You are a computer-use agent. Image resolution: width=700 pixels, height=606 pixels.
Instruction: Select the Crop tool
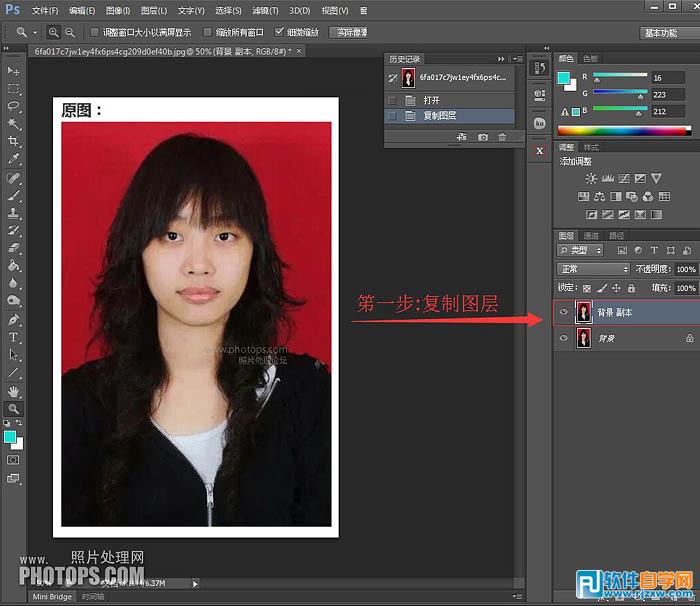click(x=14, y=141)
